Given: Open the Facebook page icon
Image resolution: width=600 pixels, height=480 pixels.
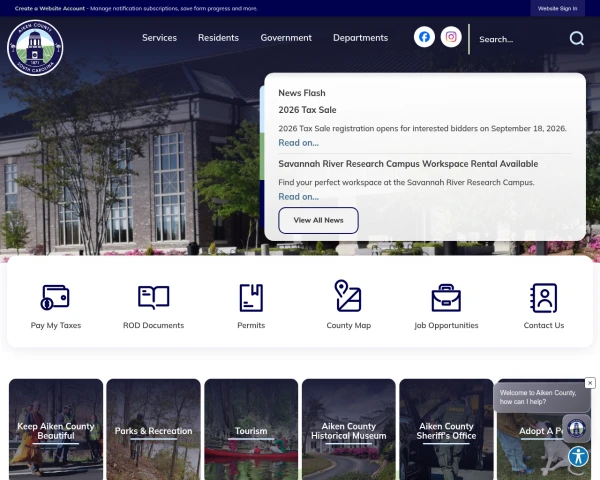Looking at the screenshot, I should (424, 37).
